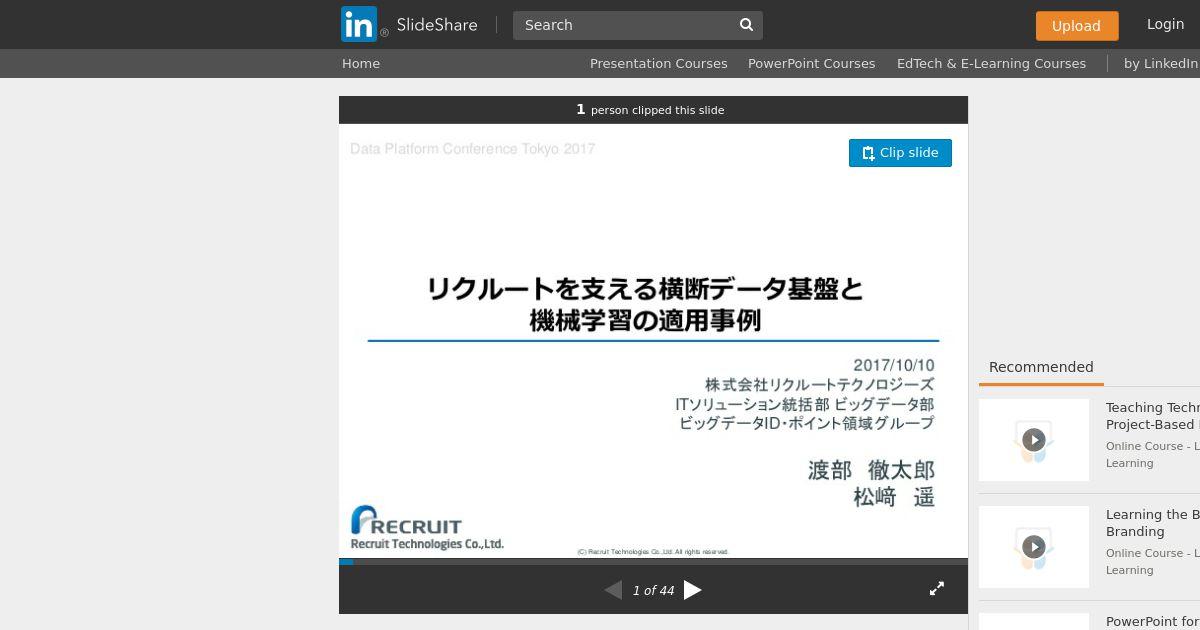Open the Learning the Branding course title
The image size is (1200, 630).
[1152, 523]
